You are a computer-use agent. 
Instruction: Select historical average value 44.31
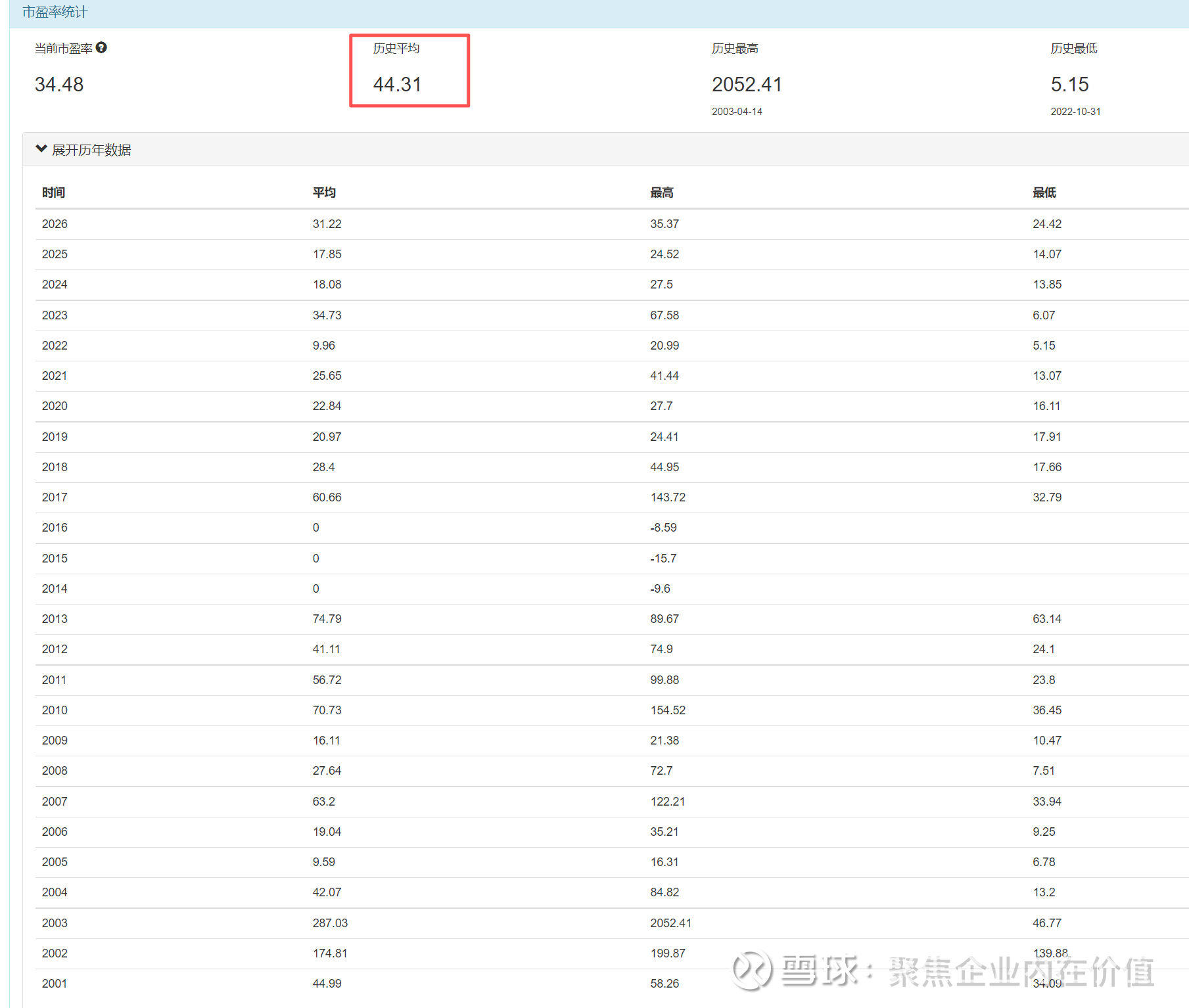tap(397, 84)
